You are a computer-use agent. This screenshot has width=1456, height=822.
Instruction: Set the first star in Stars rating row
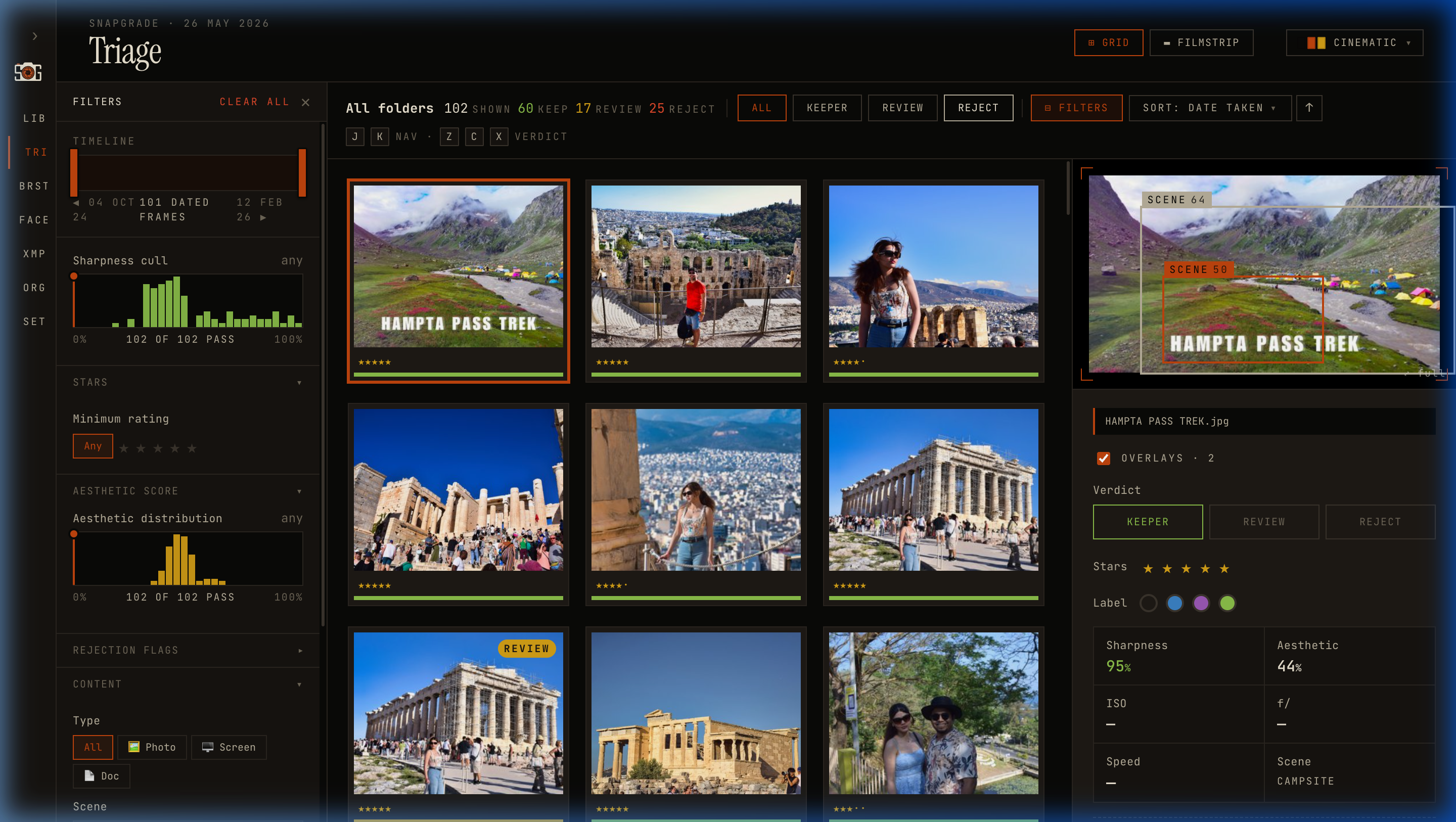[x=1148, y=569]
